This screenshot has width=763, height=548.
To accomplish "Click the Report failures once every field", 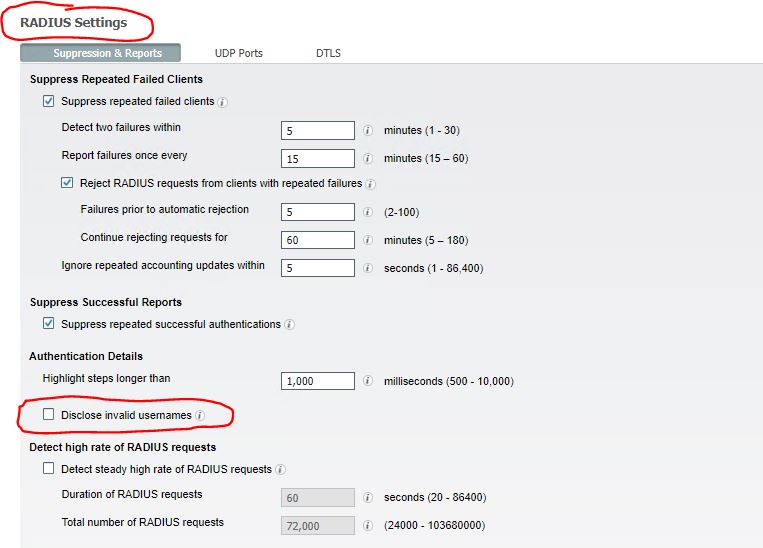I will click(x=318, y=159).
